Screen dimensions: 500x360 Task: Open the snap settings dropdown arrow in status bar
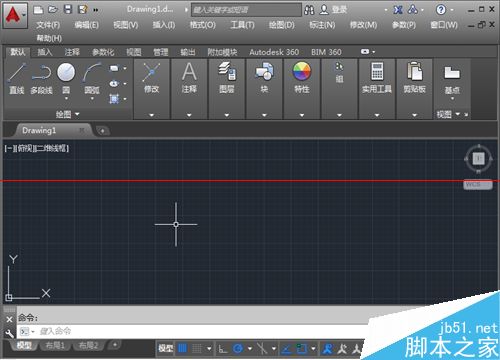[209, 349]
